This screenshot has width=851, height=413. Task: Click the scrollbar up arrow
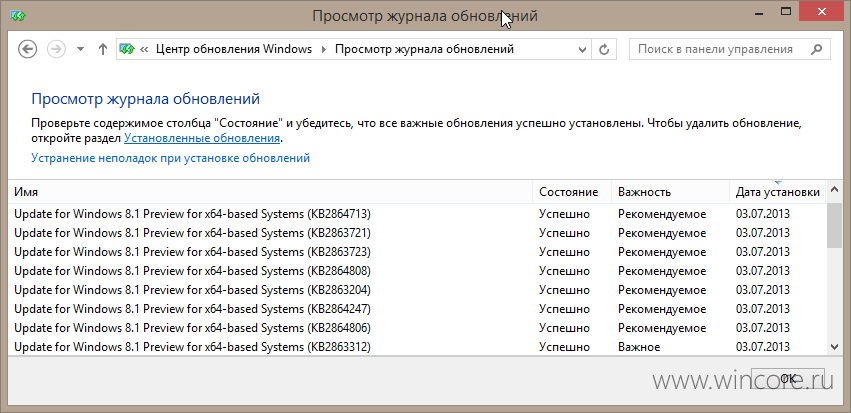pos(834,190)
